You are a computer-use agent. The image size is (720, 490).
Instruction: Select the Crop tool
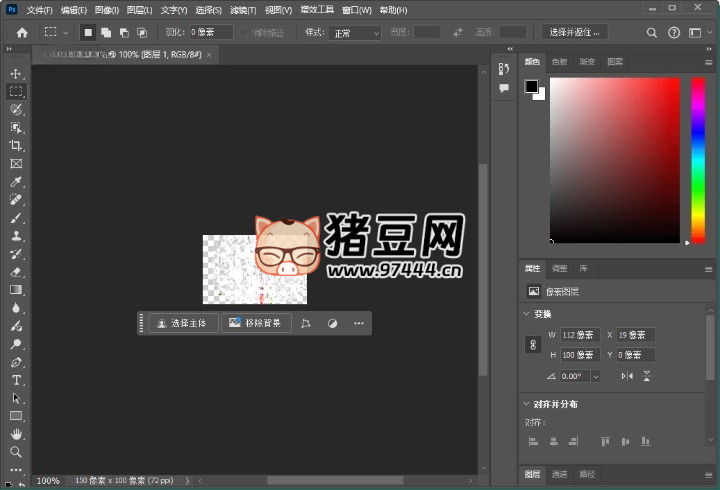point(16,146)
